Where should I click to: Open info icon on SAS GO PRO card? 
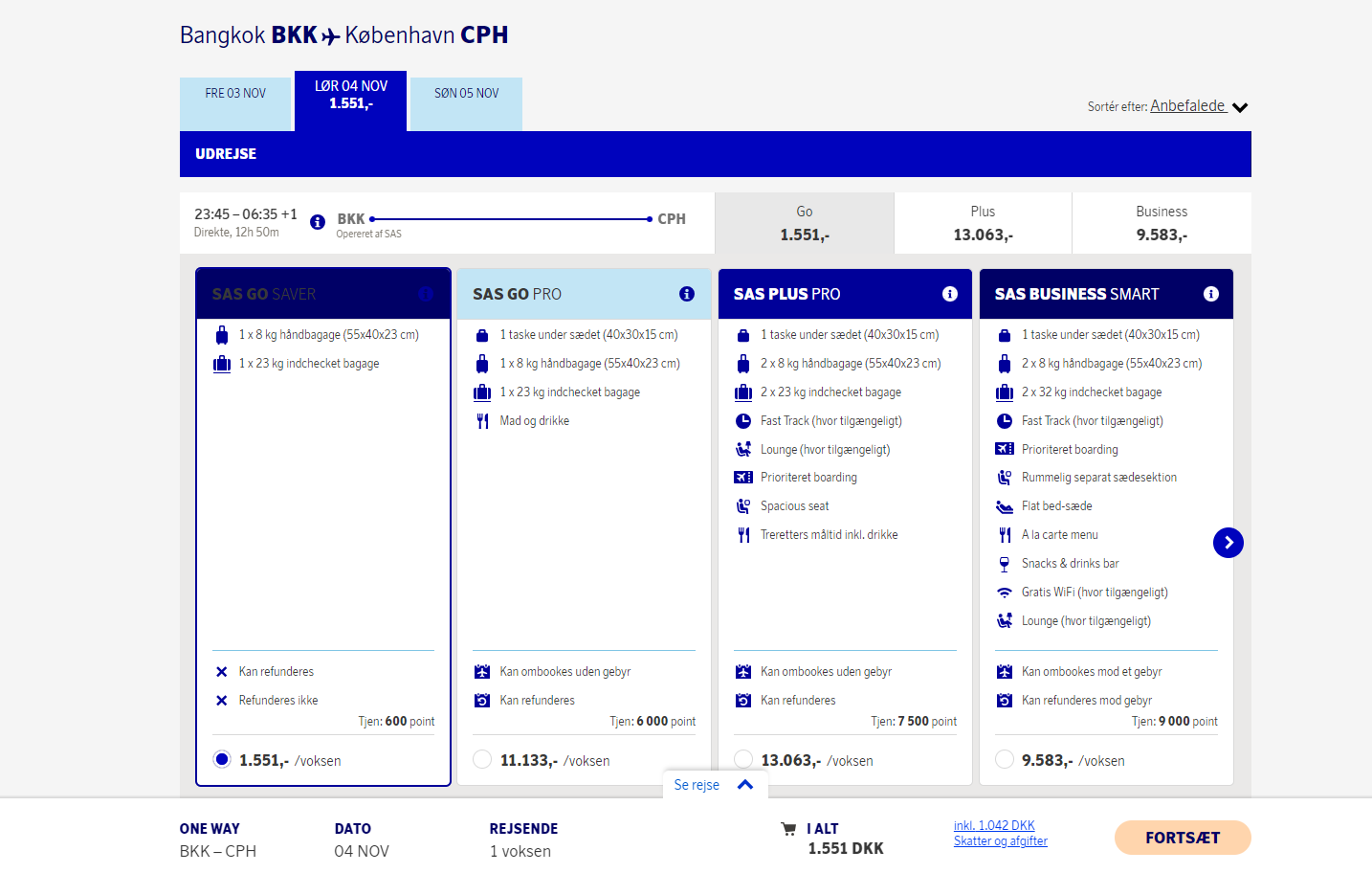click(x=687, y=294)
